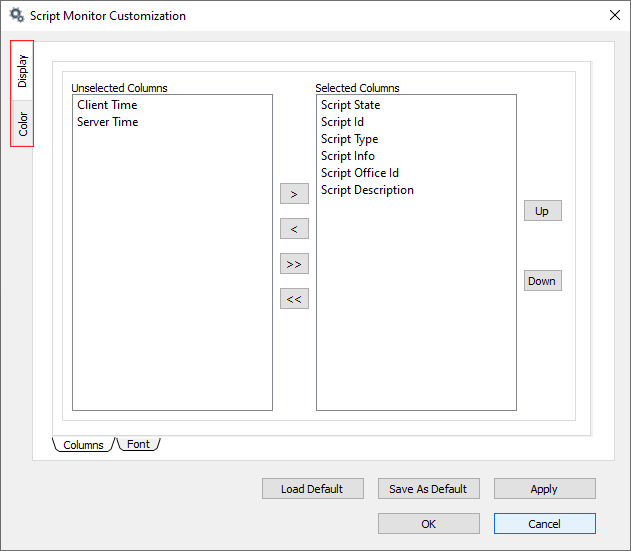The image size is (631, 551).
Task: Select Script State in Selected Columns
Action: pyautogui.click(x=350, y=105)
